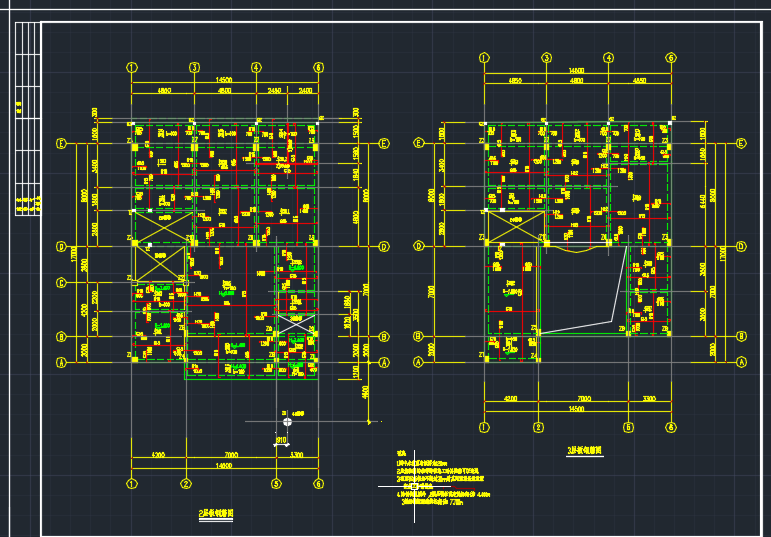The height and width of the screenshot is (537, 771).
Task: Click the '2400' dimension above the 2F plan
Action: coord(305,90)
